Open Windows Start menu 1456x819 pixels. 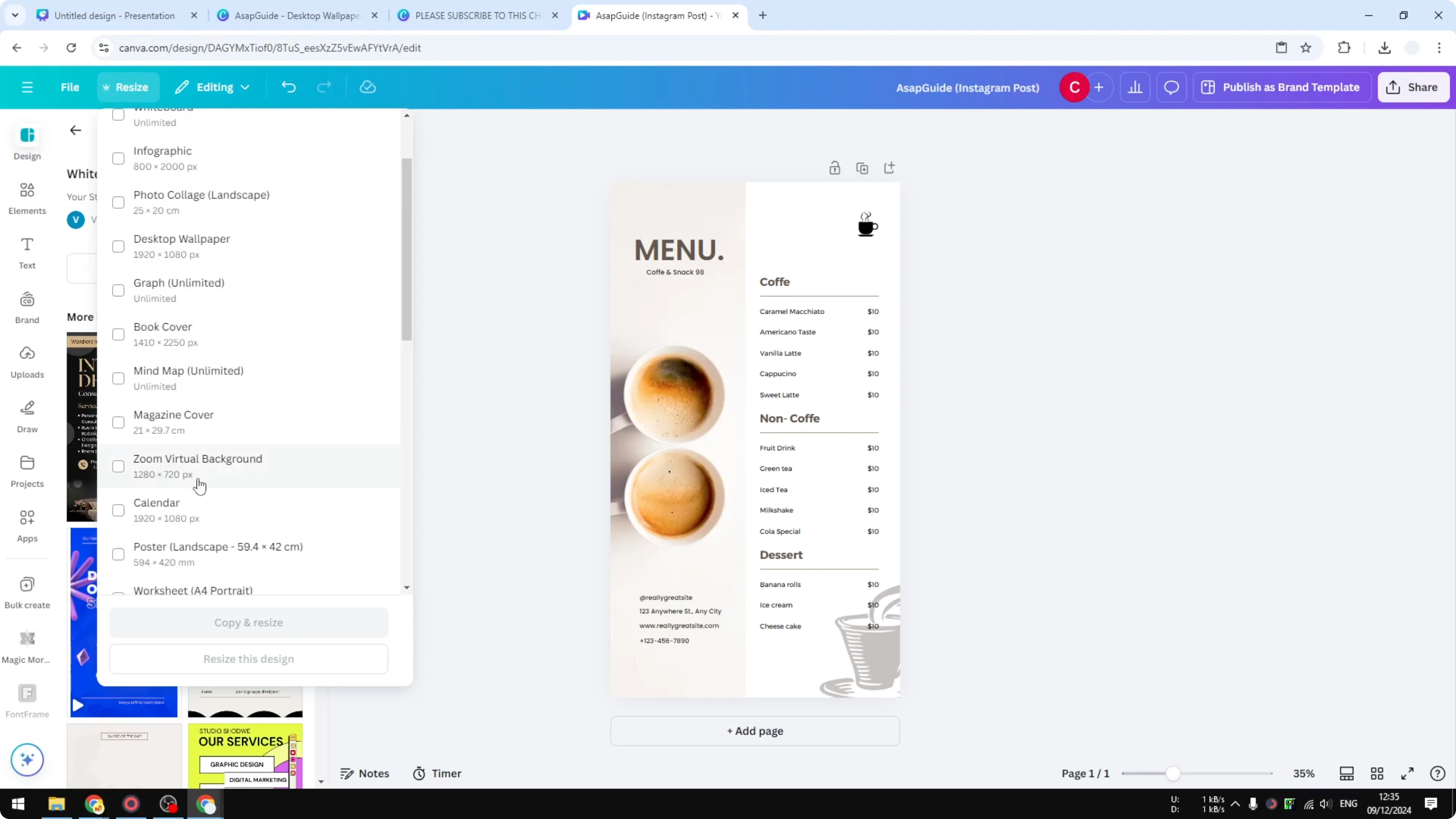[x=18, y=804]
